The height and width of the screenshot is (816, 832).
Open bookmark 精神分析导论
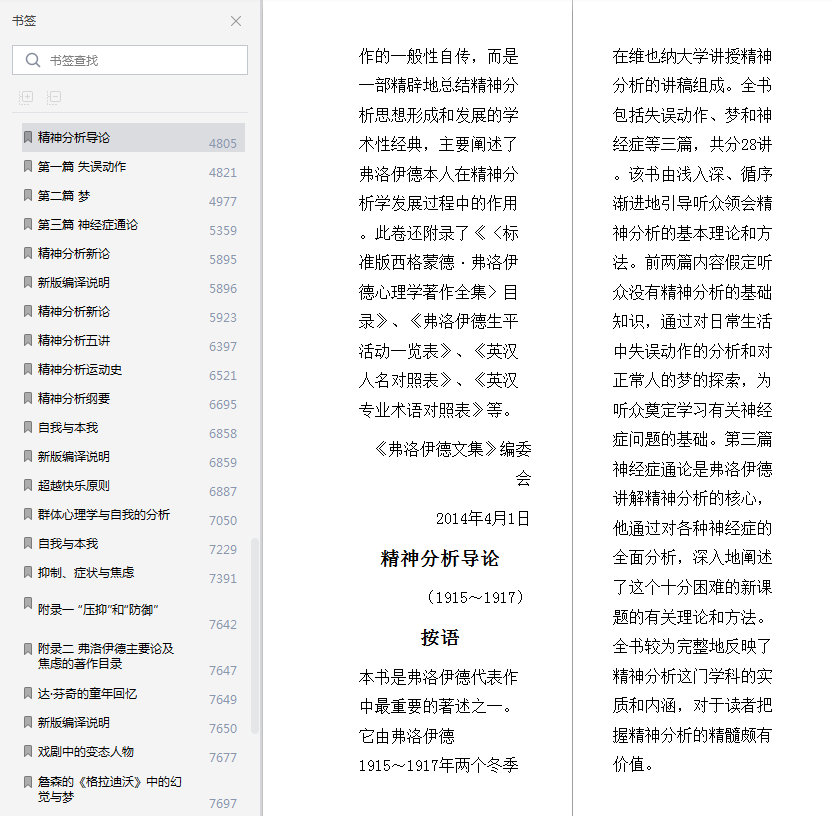pyautogui.click(x=133, y=138)
